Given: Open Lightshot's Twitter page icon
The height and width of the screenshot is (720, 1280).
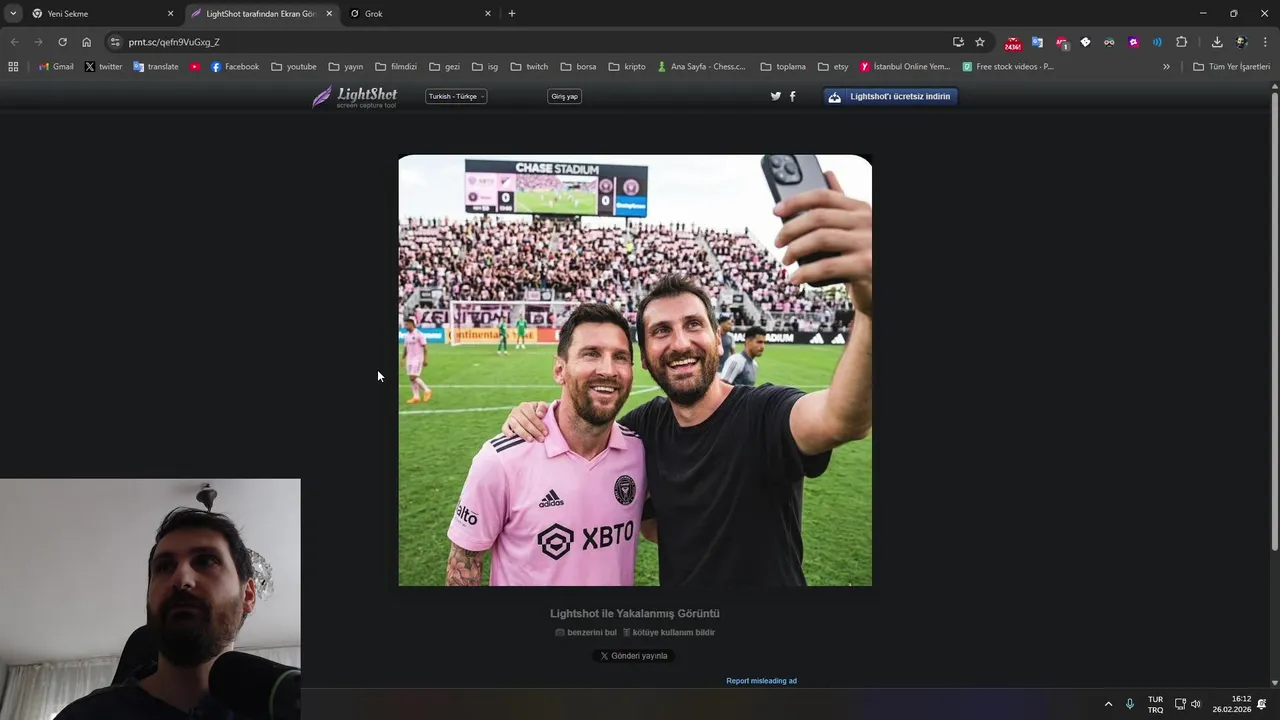Looking at the screenshot, I should click(x=776, y=96).
